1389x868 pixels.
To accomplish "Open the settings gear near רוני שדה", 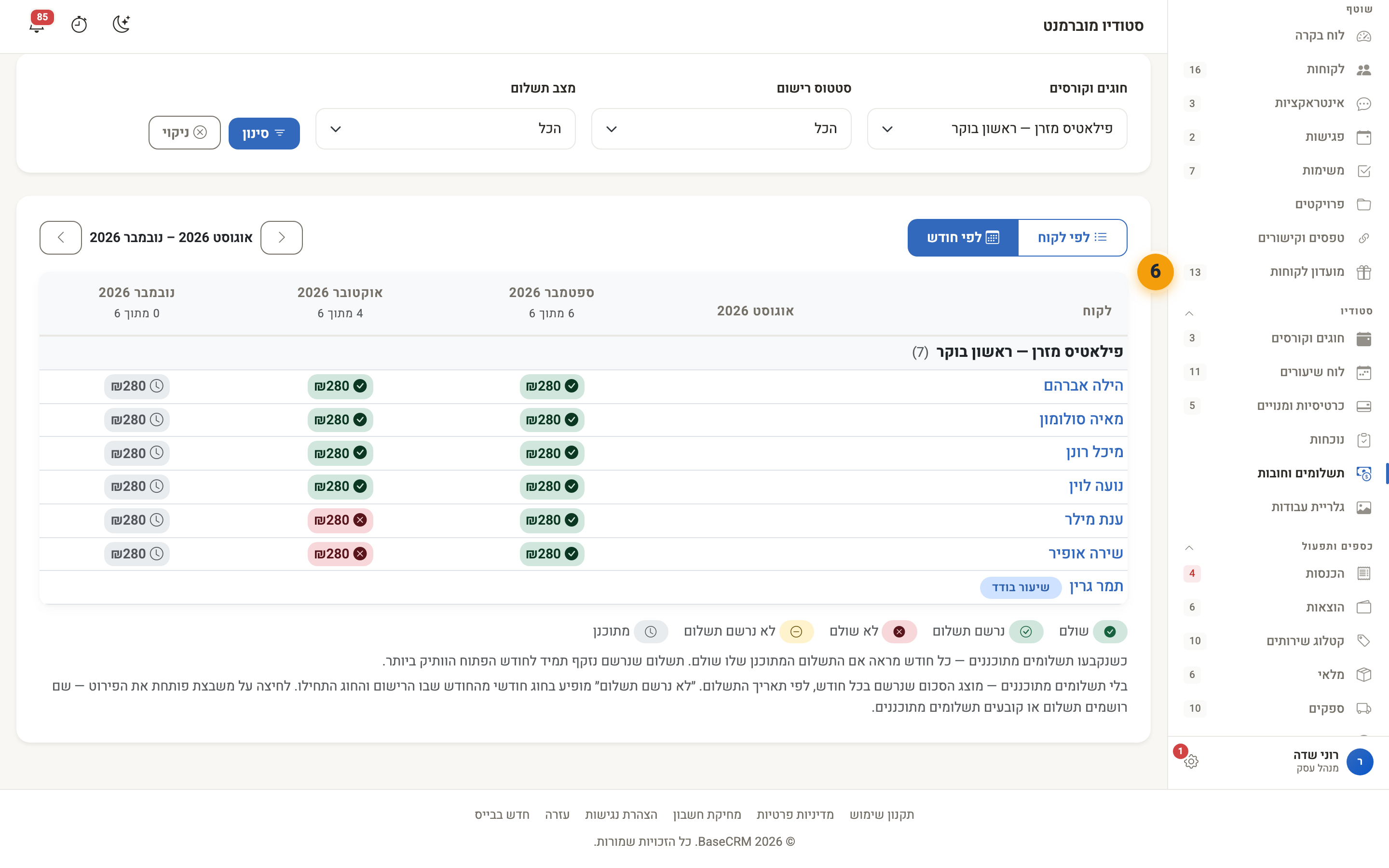I will (1191, 761).
